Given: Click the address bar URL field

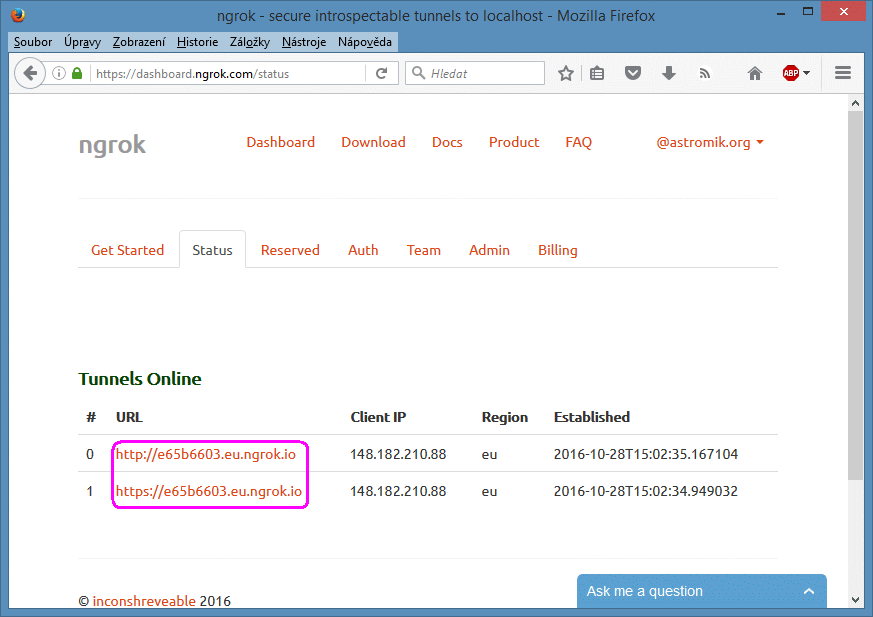Looking at the screenshot, I should click(228, 74).
